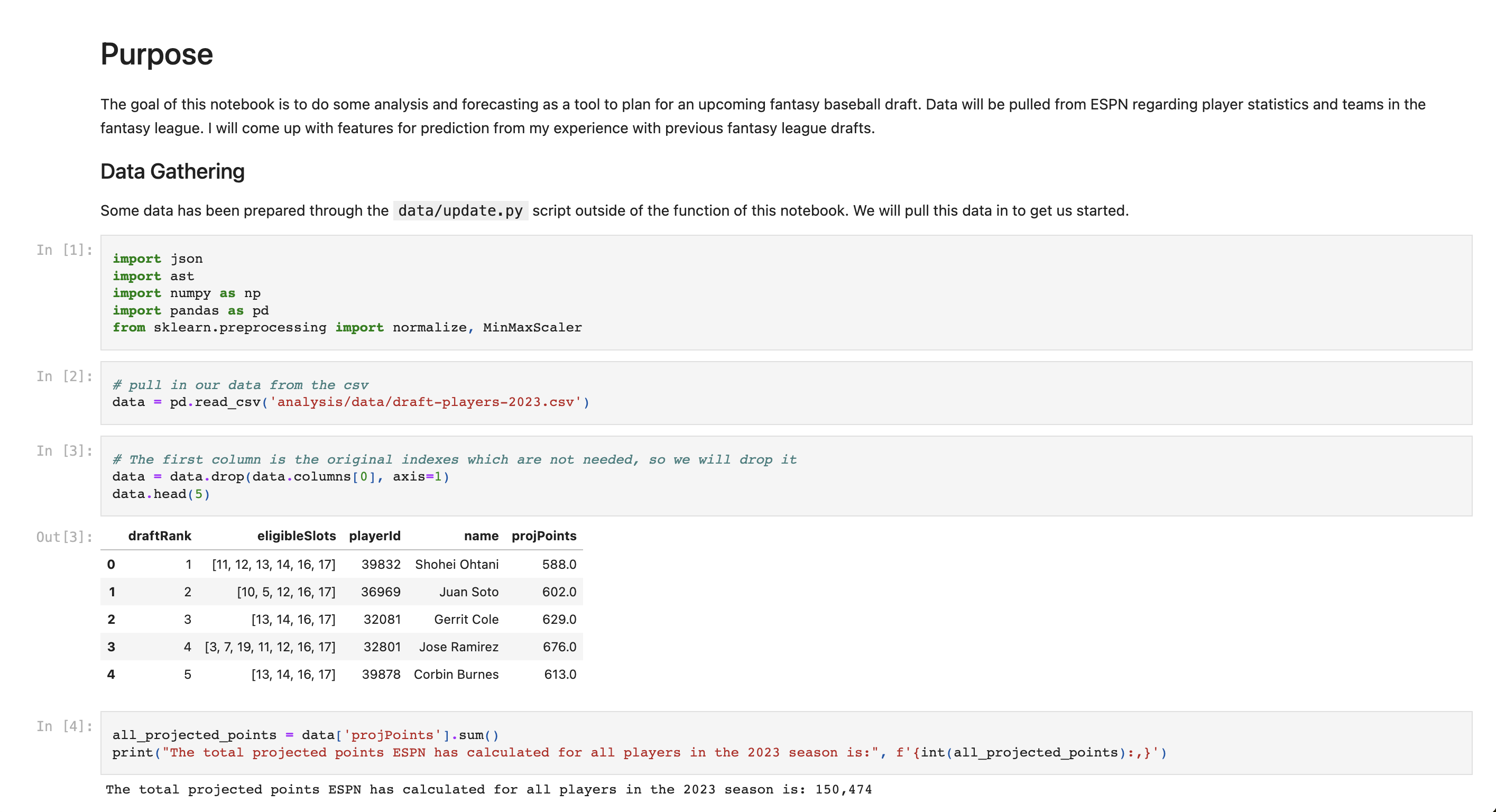Click the printed total 150,474 output
This screenshot has height=812, width=1496.
(843, 789)
